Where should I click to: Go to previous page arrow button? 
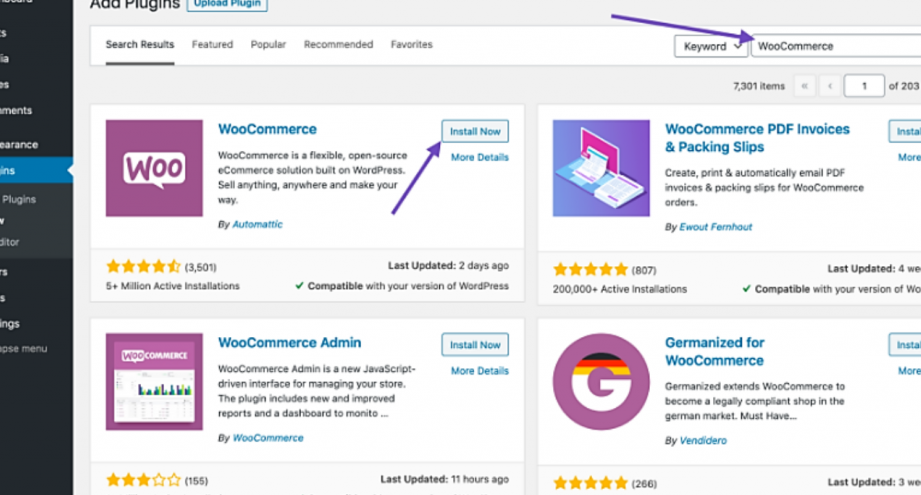tap(830, 86)
